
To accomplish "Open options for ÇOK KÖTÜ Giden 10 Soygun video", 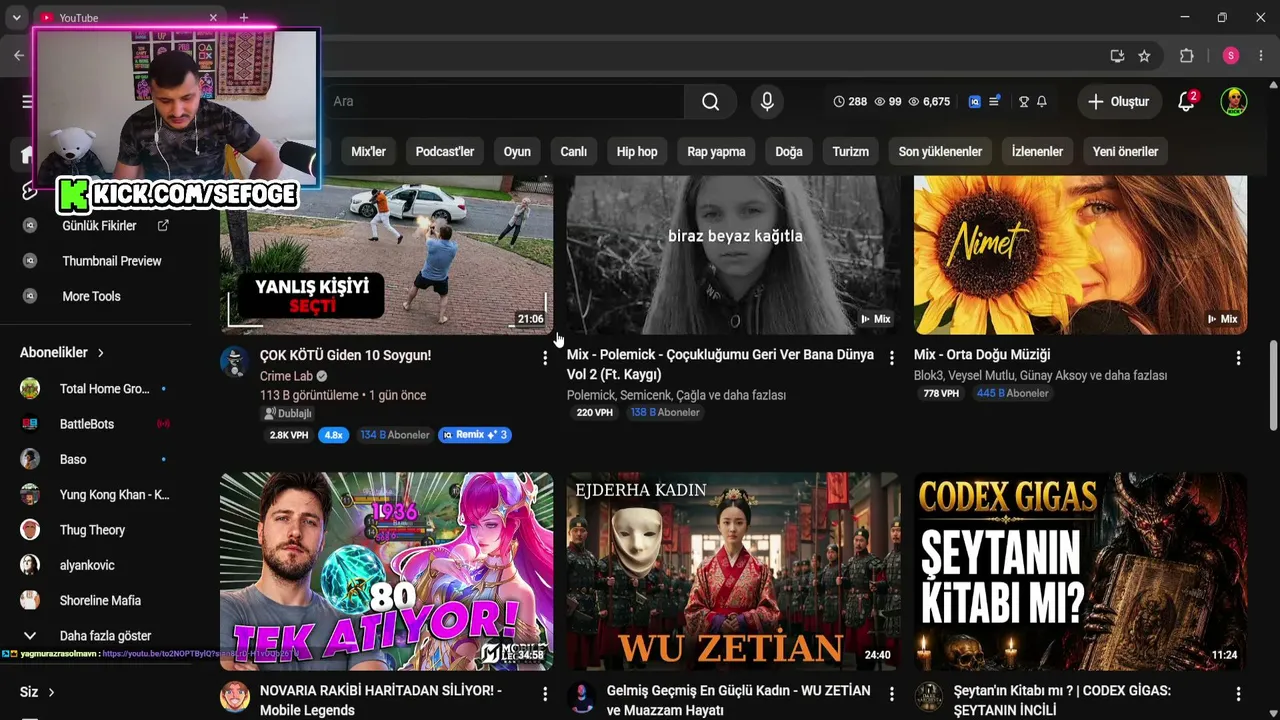I will point(545,357).
